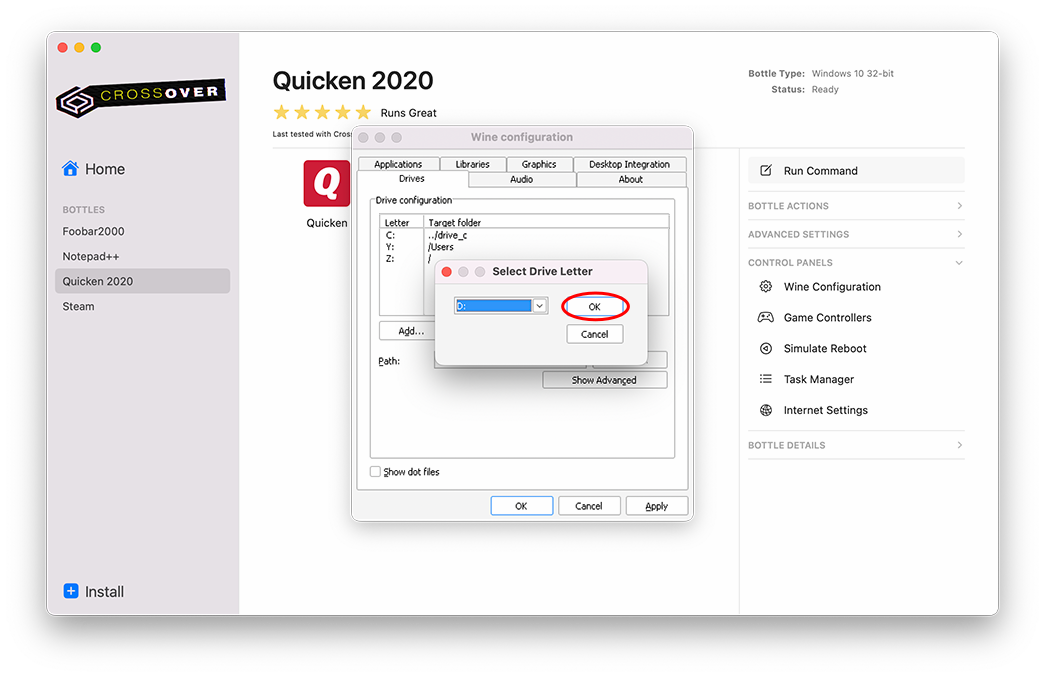Click the Run Command pencil icon
The image size is (1045, 677).
coord(766,171)
